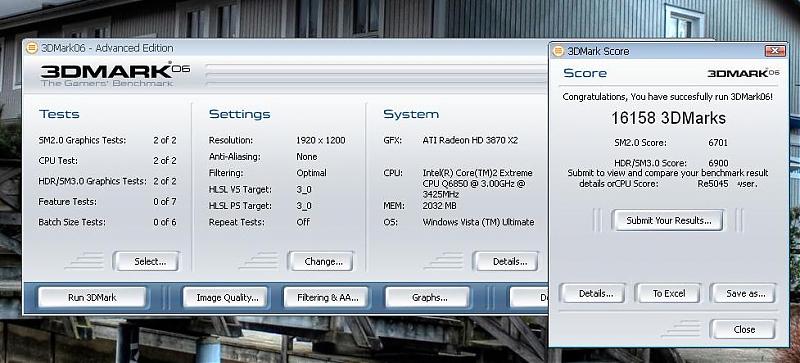The height and width of the screenshot is (363, 800).
Task: Export results with To Excel button
Action: click(668, 294)
